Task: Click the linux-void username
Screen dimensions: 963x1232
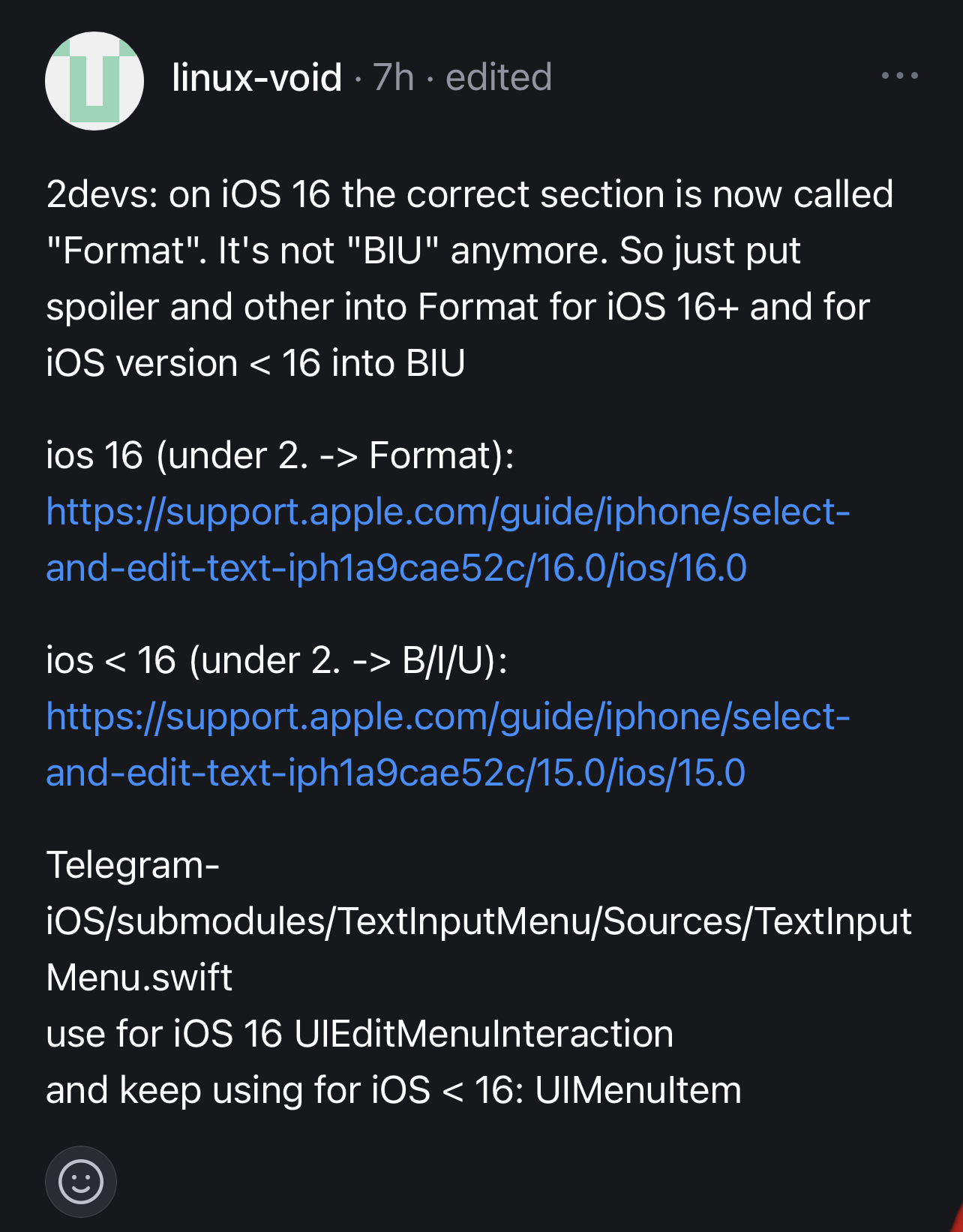Action: pyautogui.click(x=256, y=77)
